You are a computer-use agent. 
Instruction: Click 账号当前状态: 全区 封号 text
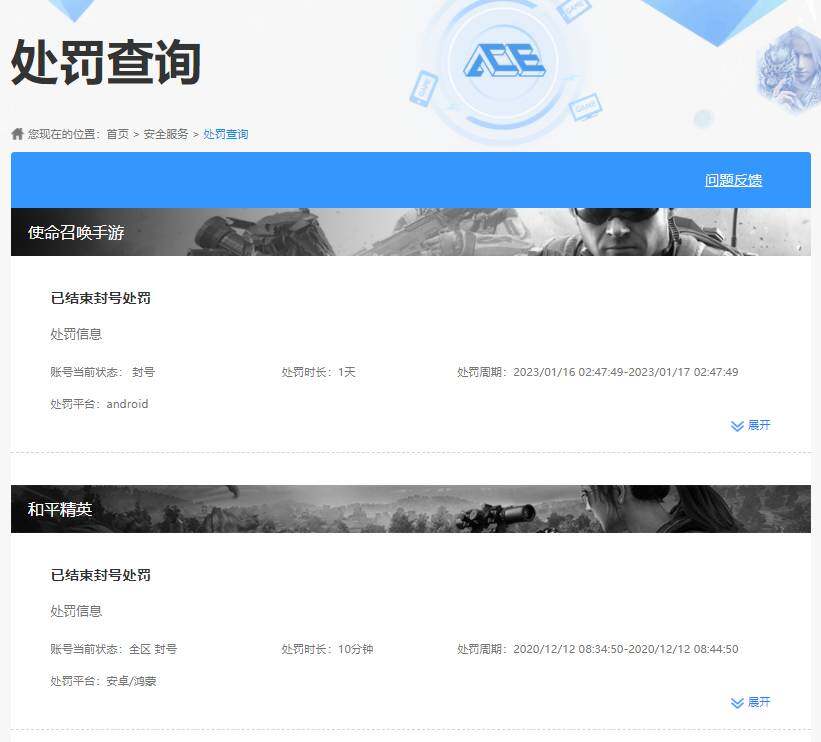pos(114,649)
